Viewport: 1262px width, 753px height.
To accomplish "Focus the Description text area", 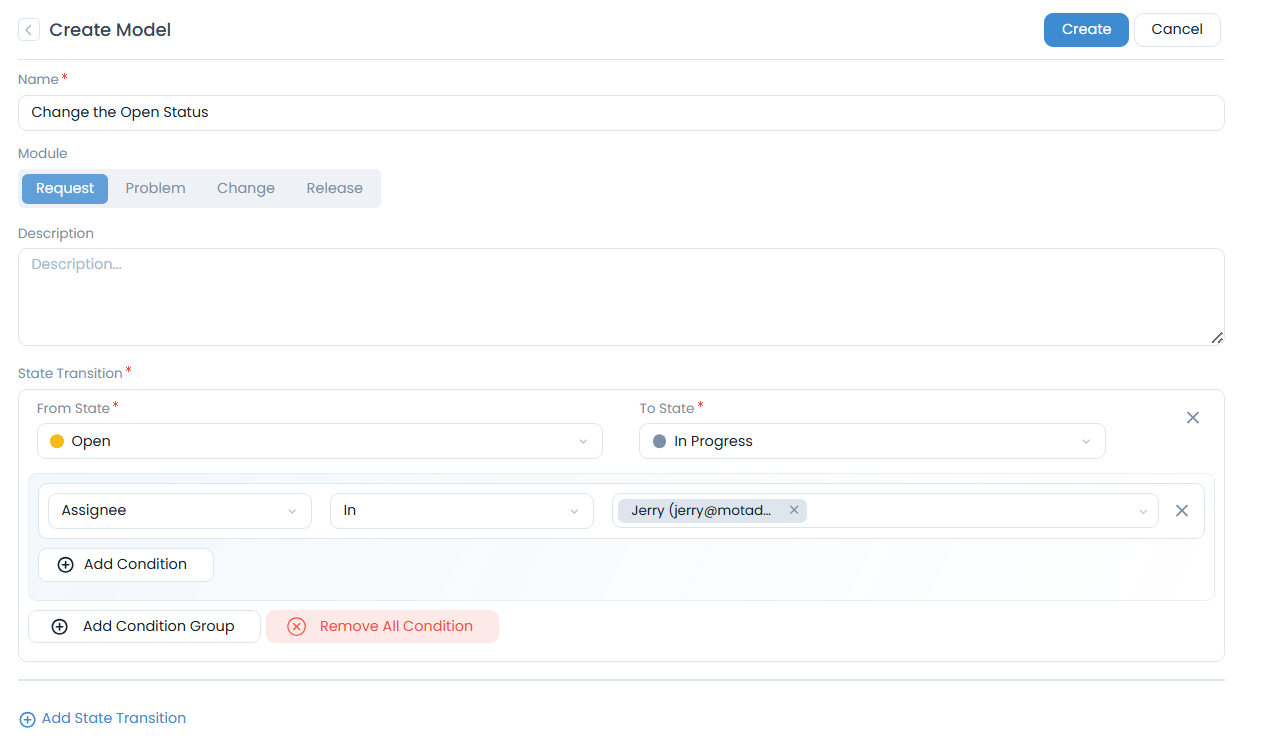I will point(620,296).
